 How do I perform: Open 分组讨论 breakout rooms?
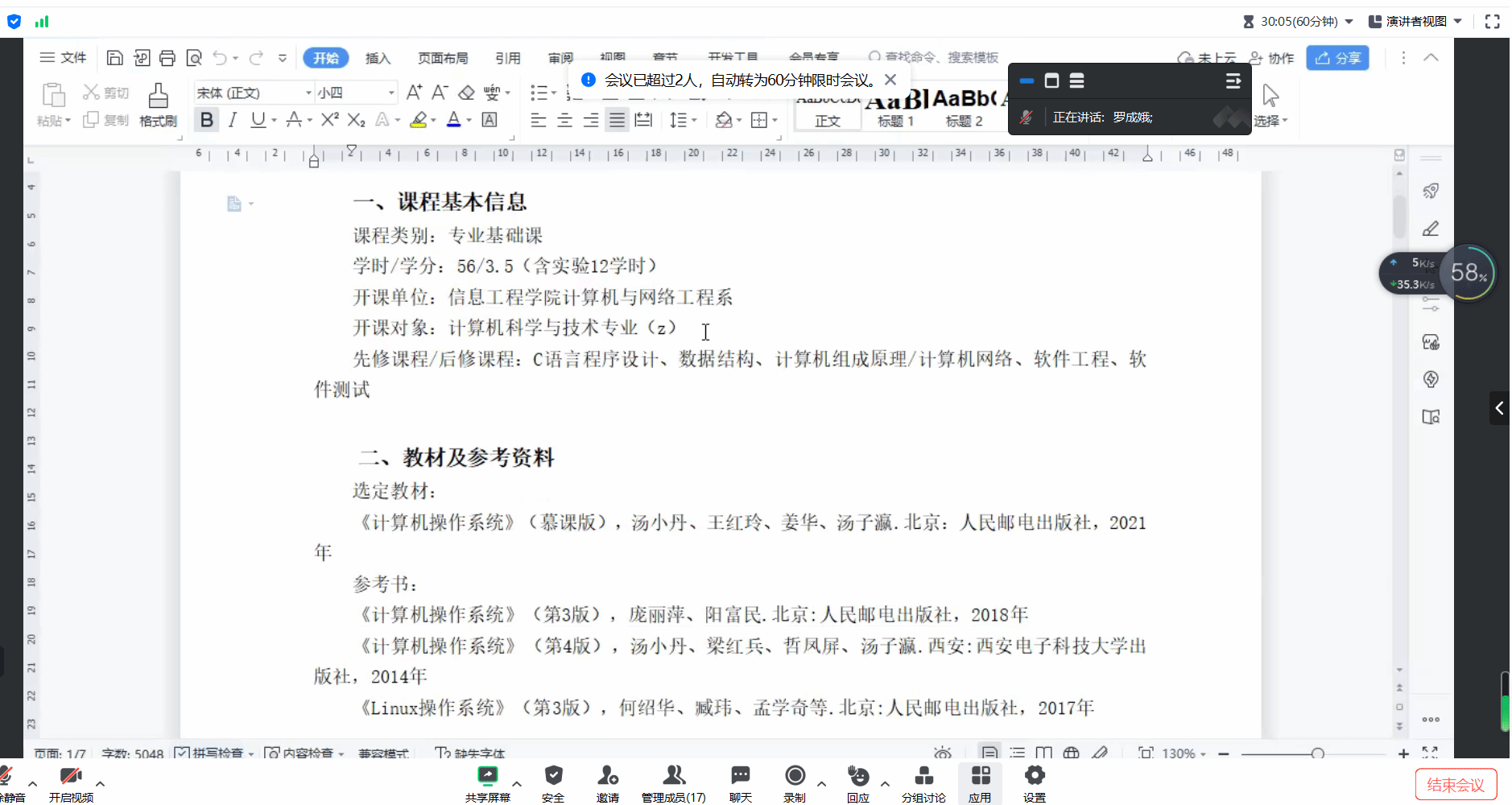pos(923,783)
